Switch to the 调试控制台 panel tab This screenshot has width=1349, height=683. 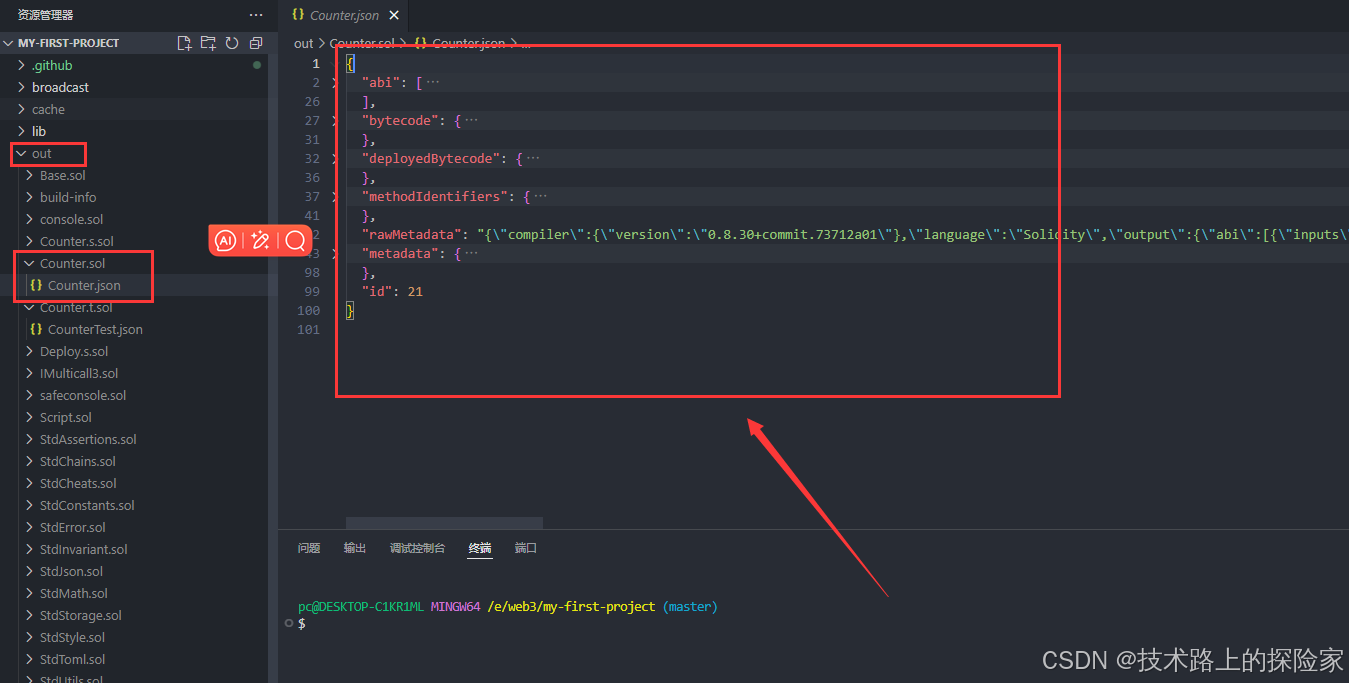pos(417,548)
